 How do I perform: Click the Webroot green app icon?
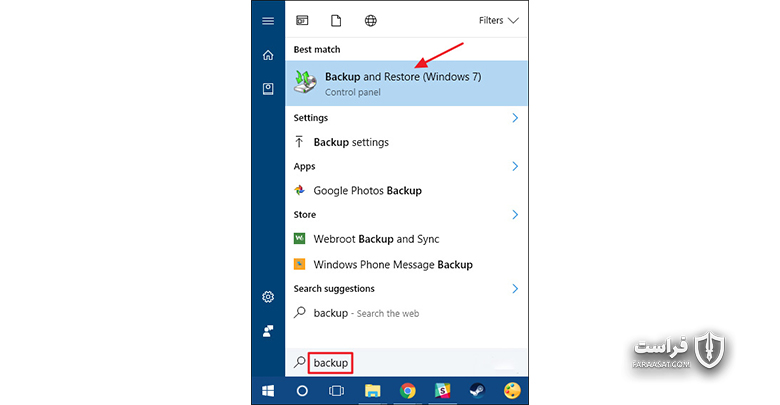[299, 238]
